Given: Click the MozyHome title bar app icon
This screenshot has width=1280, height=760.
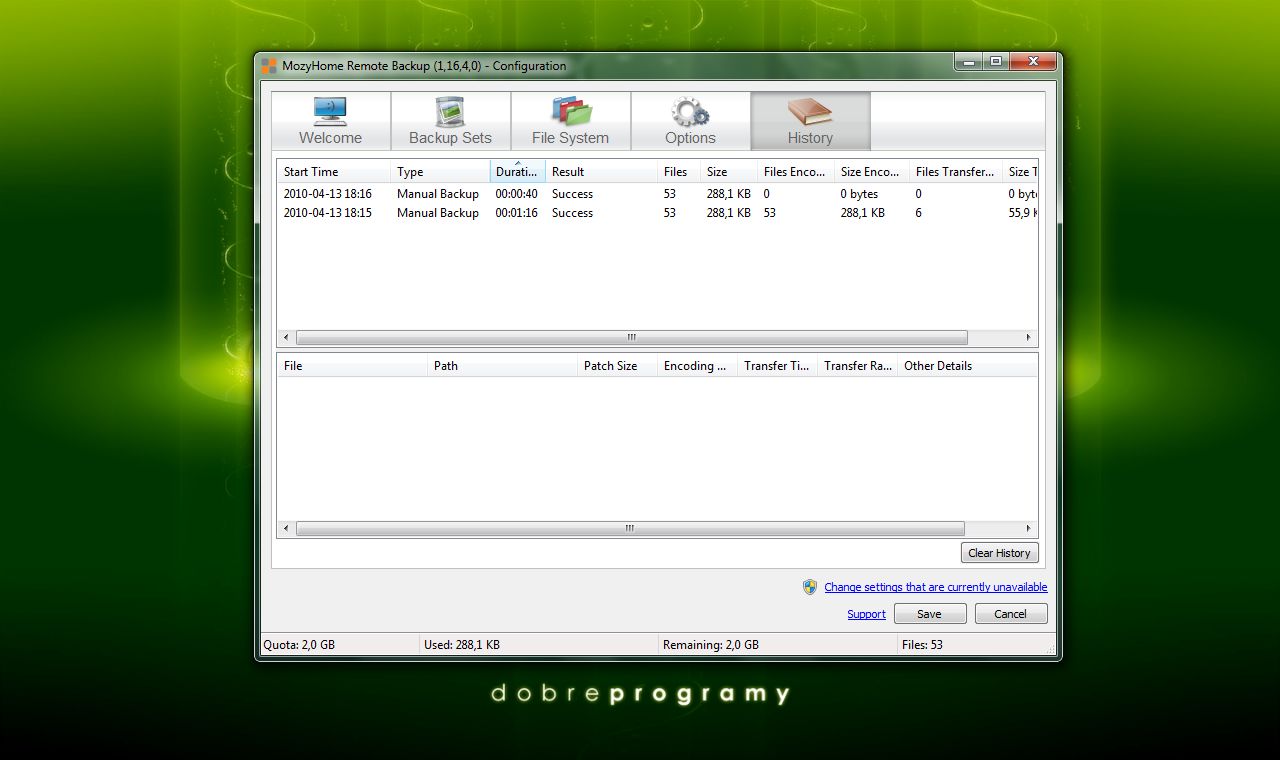Looking at the screenshot, I should tap(269, 66).
